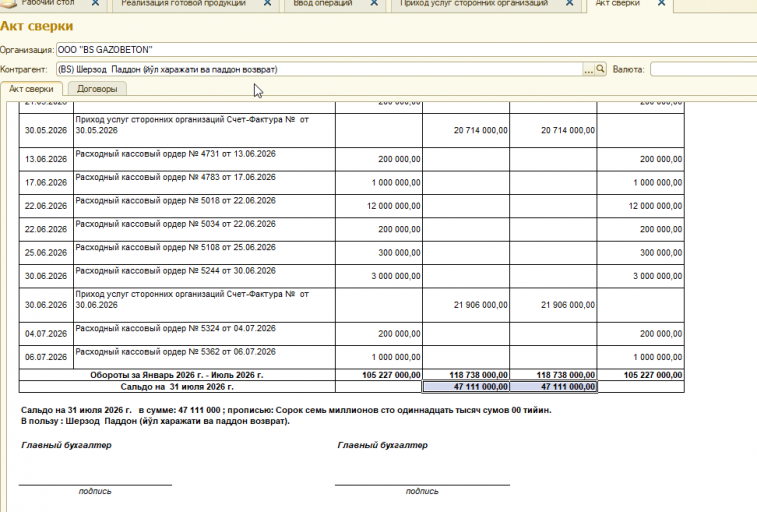This screenshot has height=512, width=757.
Task: Open the Реализация готовой продукции window tab
Action: coord(183,3)
